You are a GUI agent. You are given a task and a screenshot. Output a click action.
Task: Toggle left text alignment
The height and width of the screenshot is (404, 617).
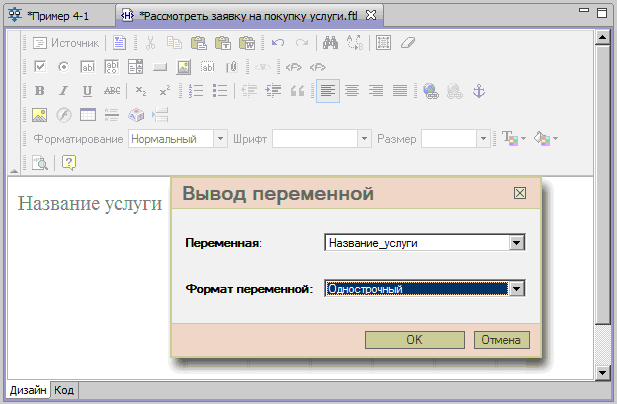[328, 91]
